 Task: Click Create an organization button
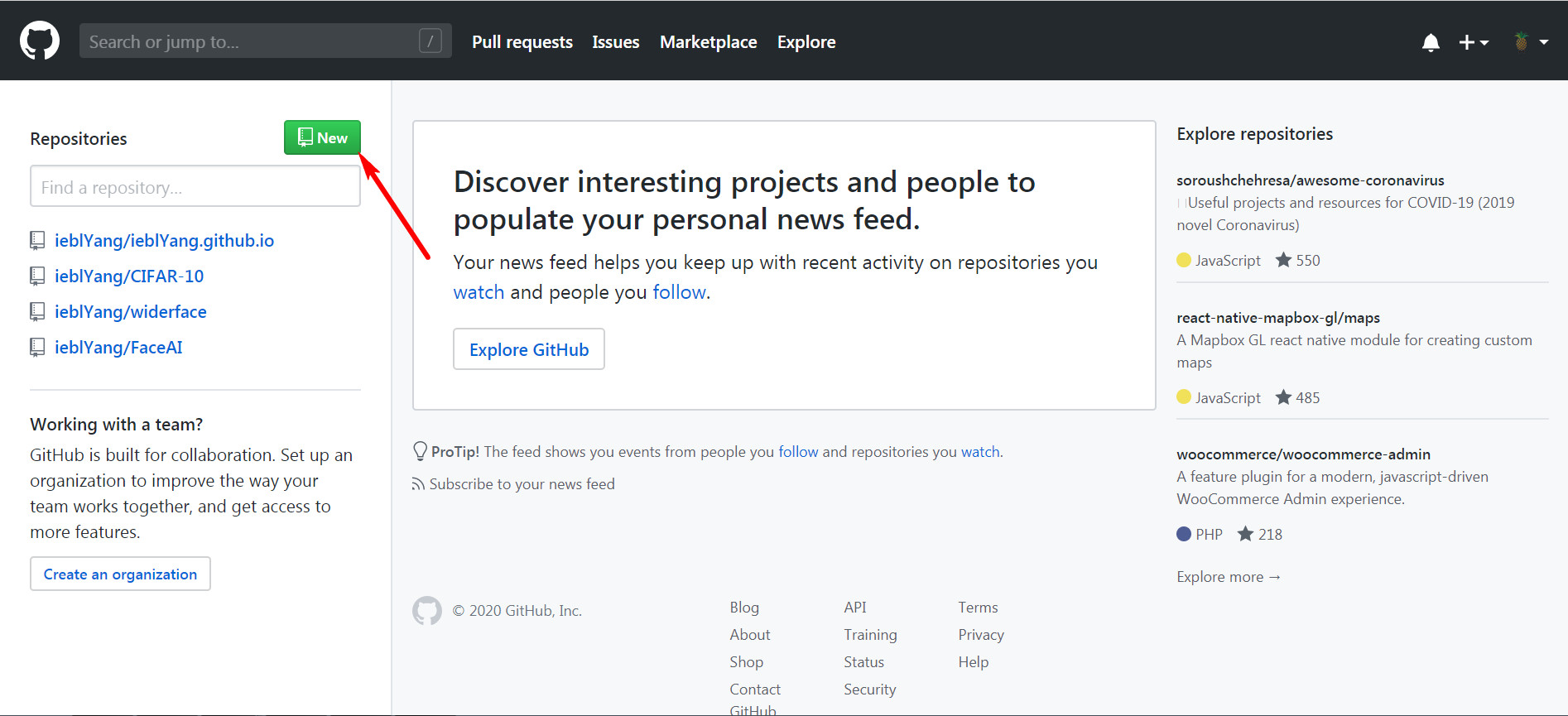(x=120, y=574)
